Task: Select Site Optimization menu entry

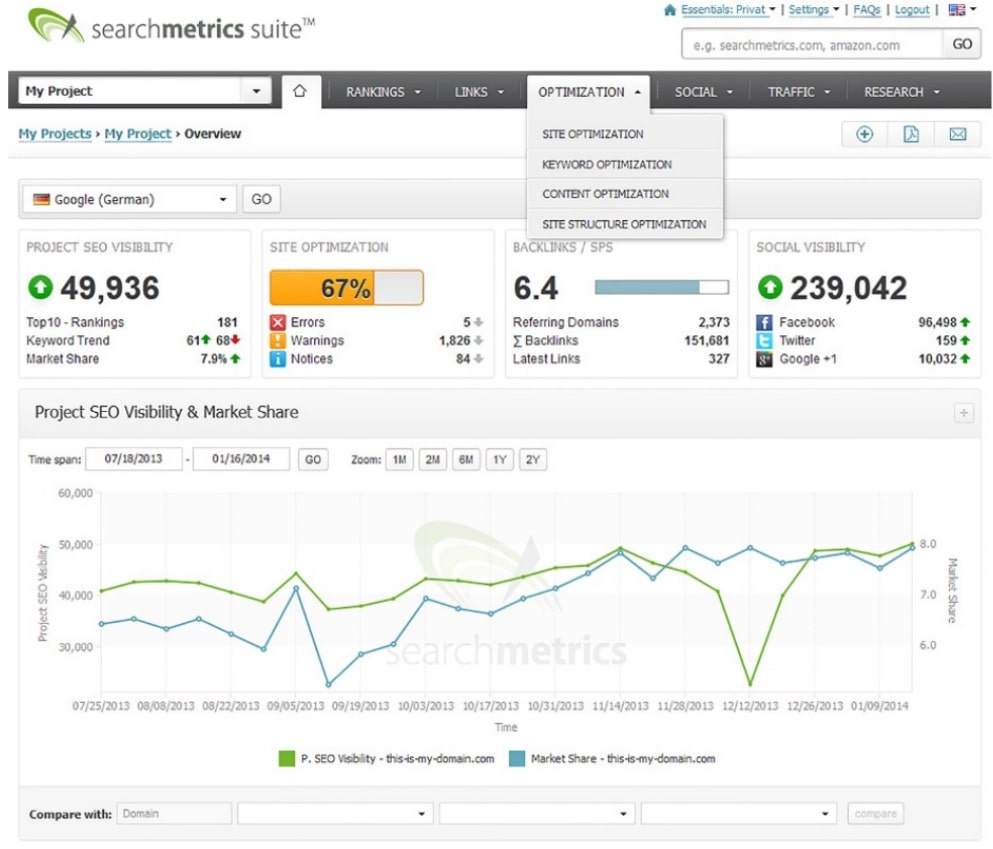Action: 624,134
